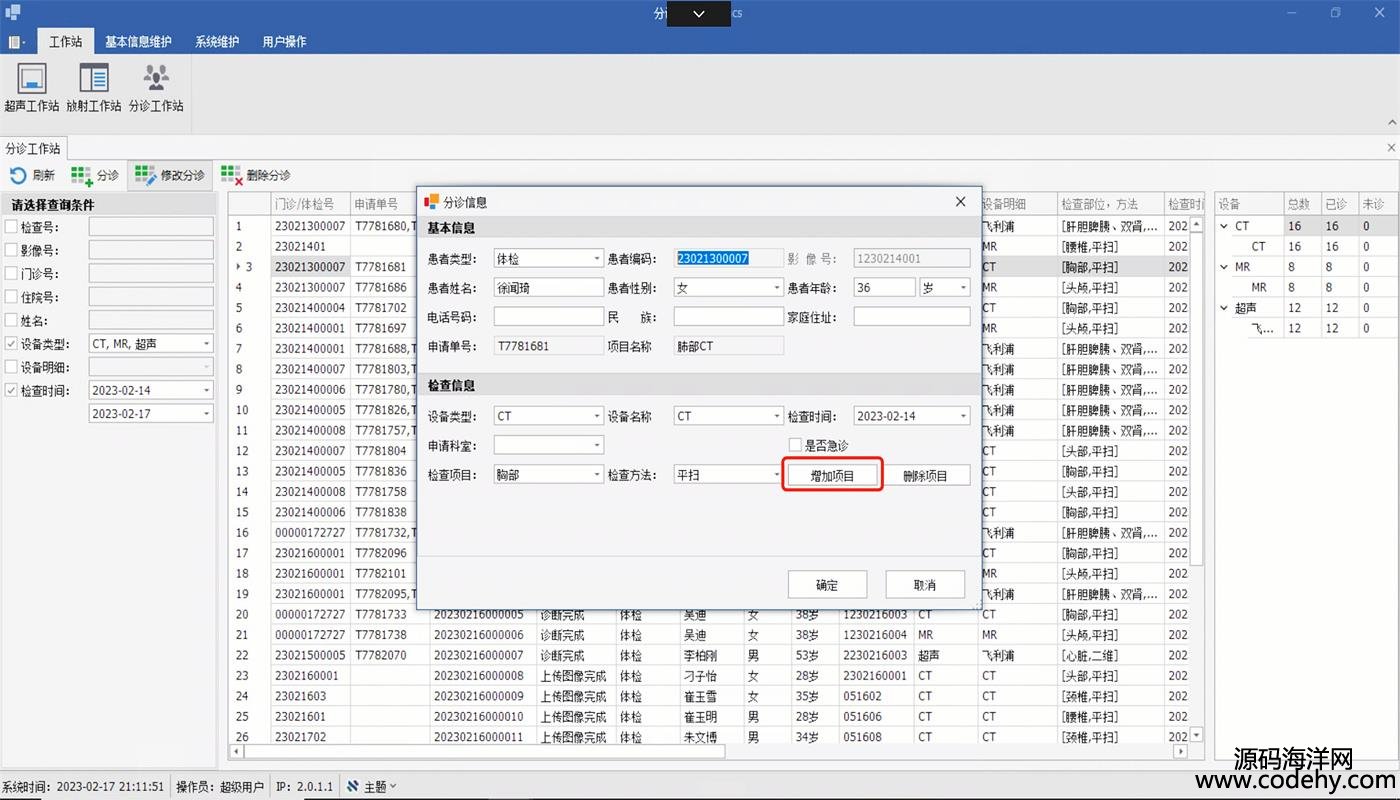Click the horizontal scrollbar under the table
Screen dimensions: 1400x800
click(700, 751)
